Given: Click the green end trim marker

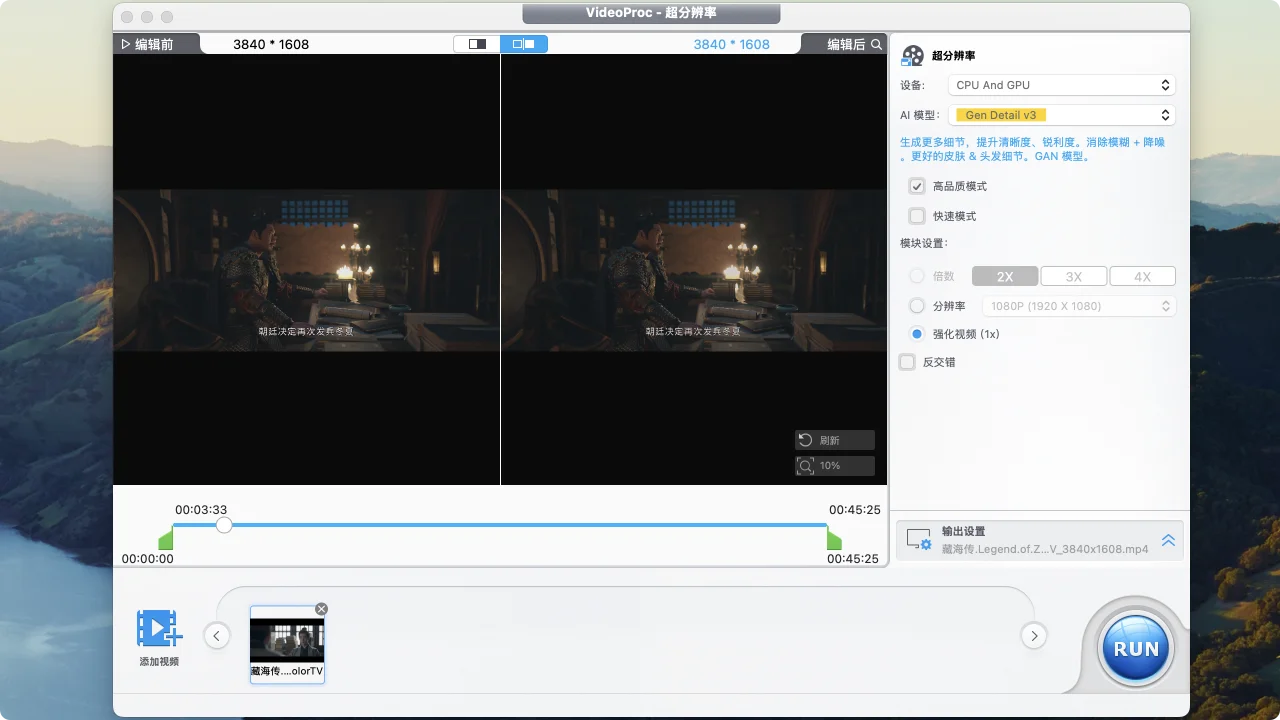Looking at the screenshot, I should click(x=834, y=539).
